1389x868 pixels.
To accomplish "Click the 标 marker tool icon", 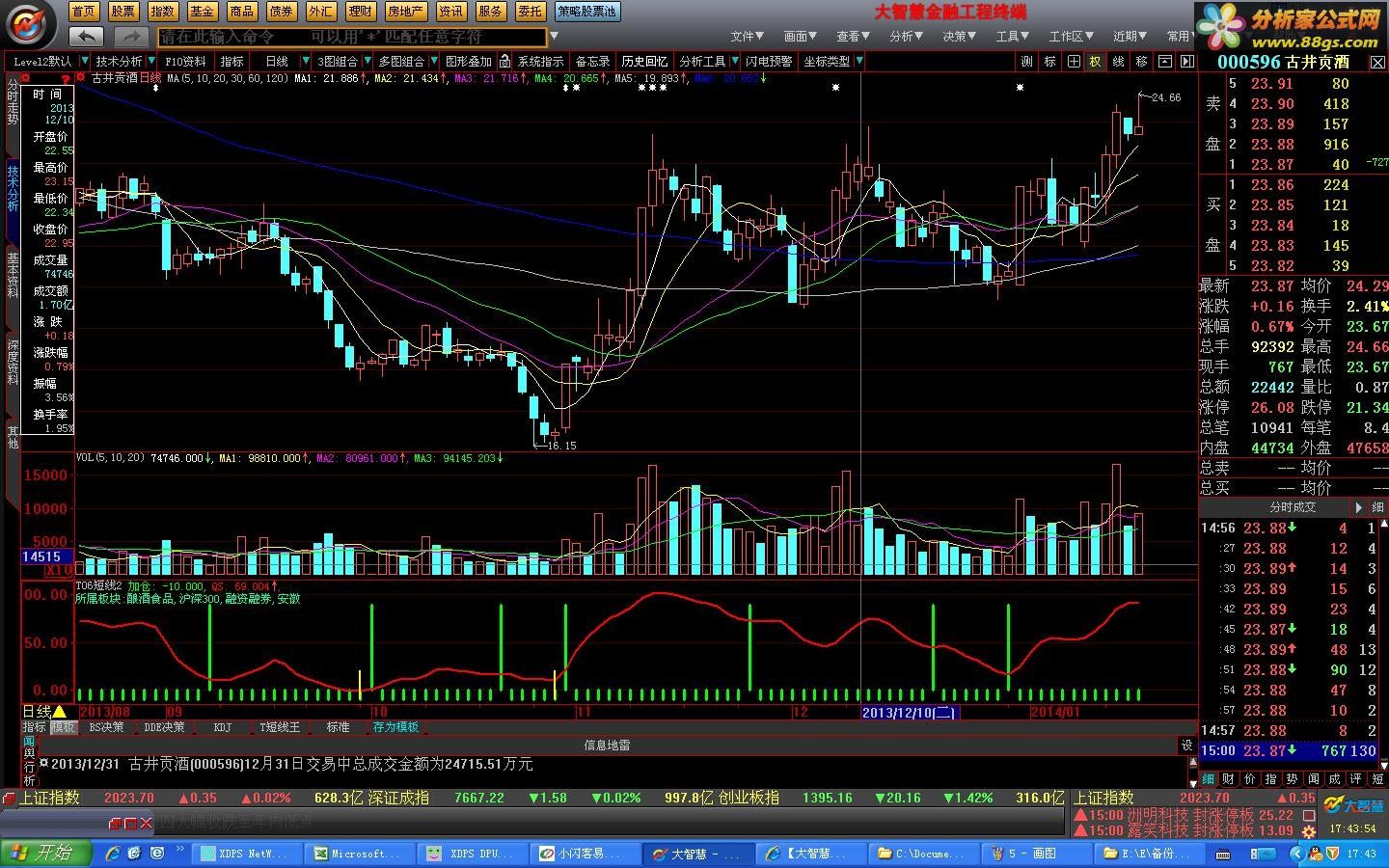I will click(1049, 61).
